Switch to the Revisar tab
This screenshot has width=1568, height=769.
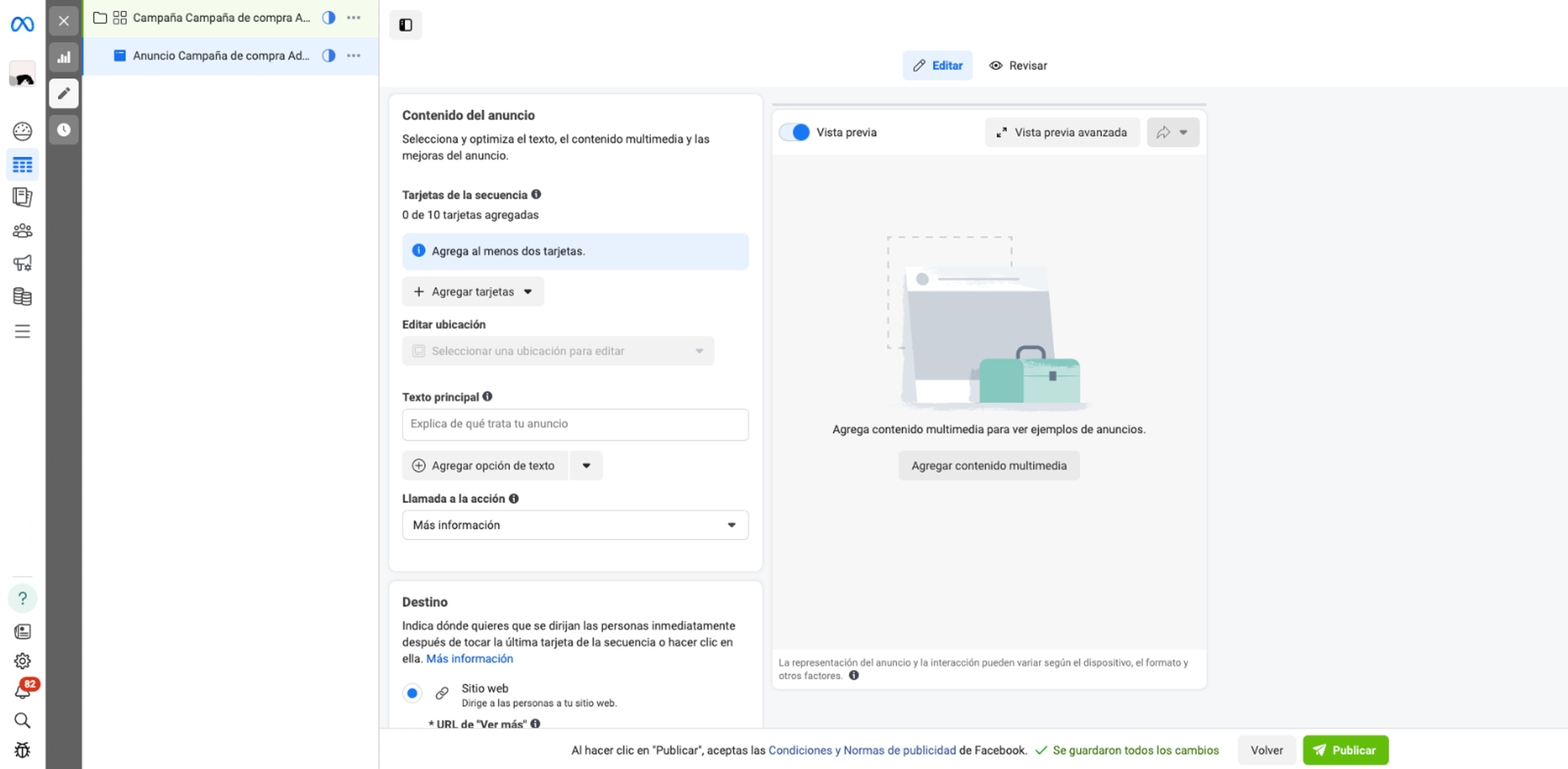(x=1018, y=66)
